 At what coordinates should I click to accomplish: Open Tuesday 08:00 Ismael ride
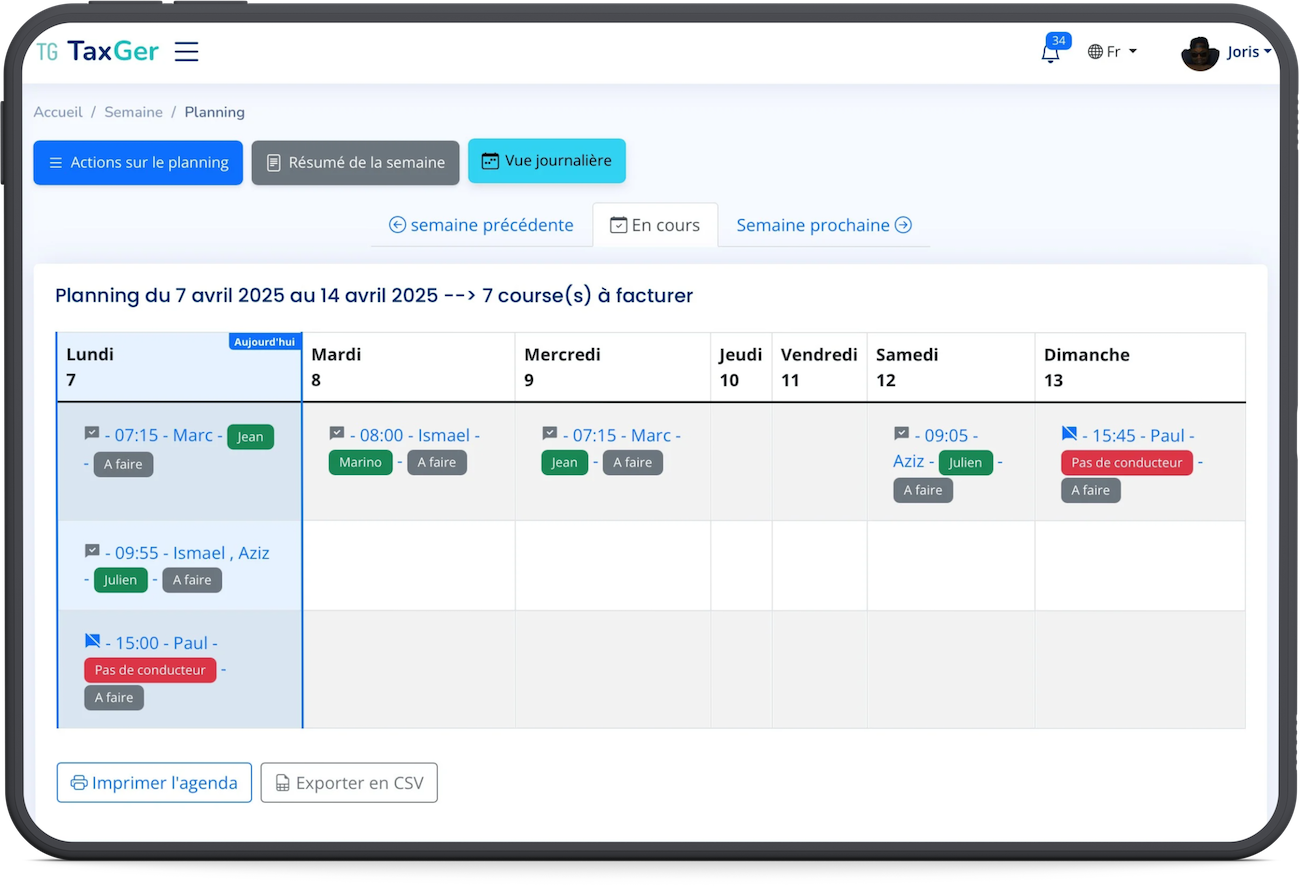[x=414, y=435]
